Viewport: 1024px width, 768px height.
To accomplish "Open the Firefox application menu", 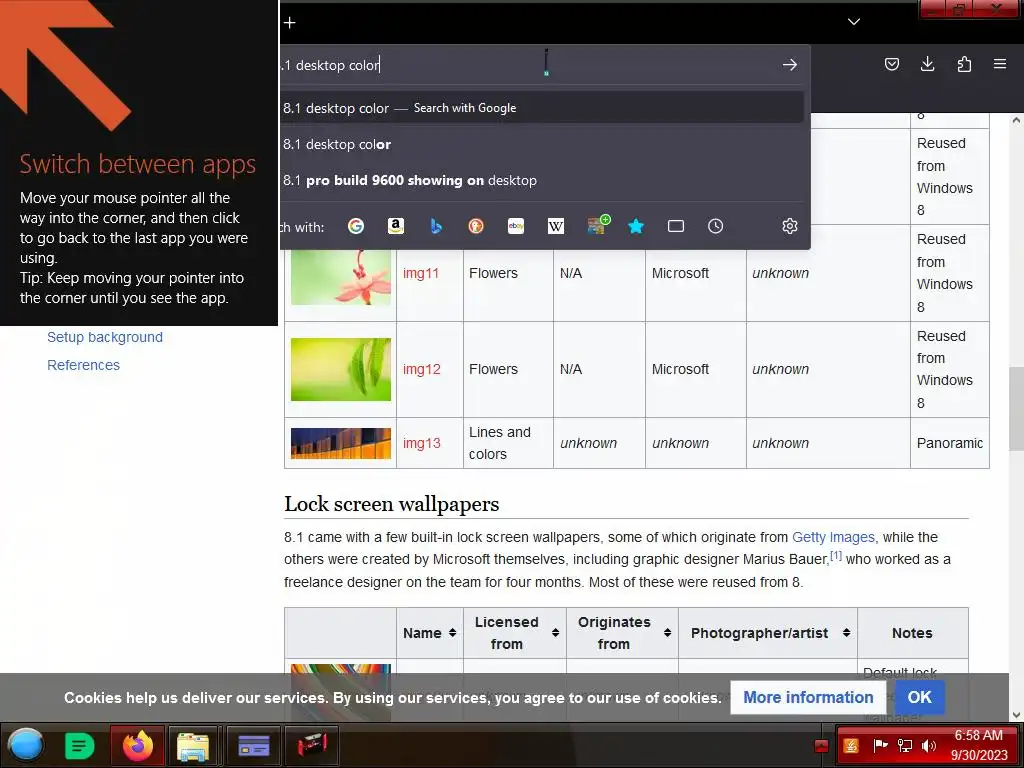I will point(1000,64).
